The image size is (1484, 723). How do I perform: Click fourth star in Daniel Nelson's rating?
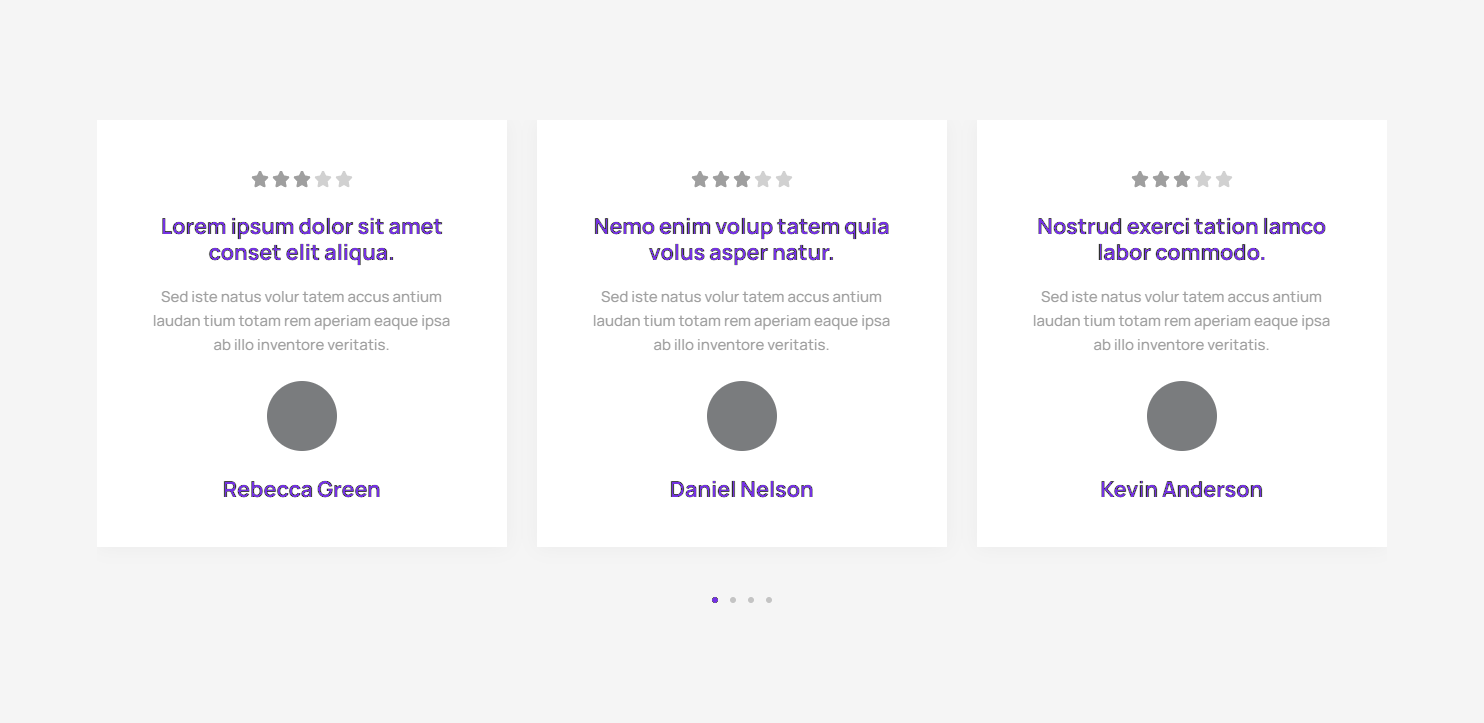click(763, 180)
